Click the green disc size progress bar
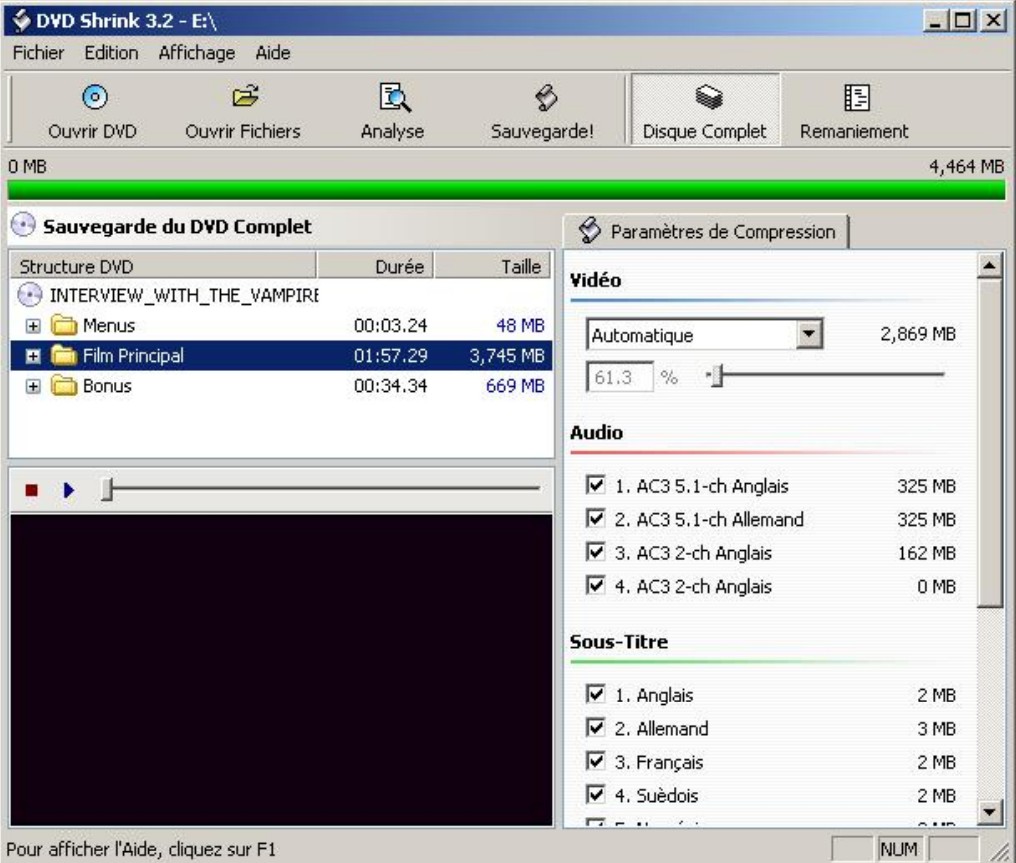Viewport: 1016px width, 863px height. pyautogui.click(x=506, y=190)
